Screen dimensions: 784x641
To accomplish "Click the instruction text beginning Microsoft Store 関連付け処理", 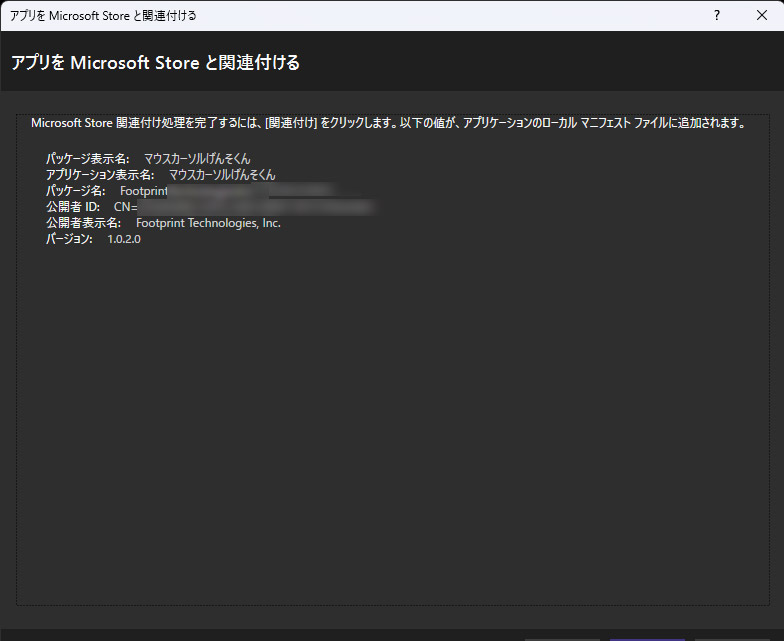I will (388, 123).
